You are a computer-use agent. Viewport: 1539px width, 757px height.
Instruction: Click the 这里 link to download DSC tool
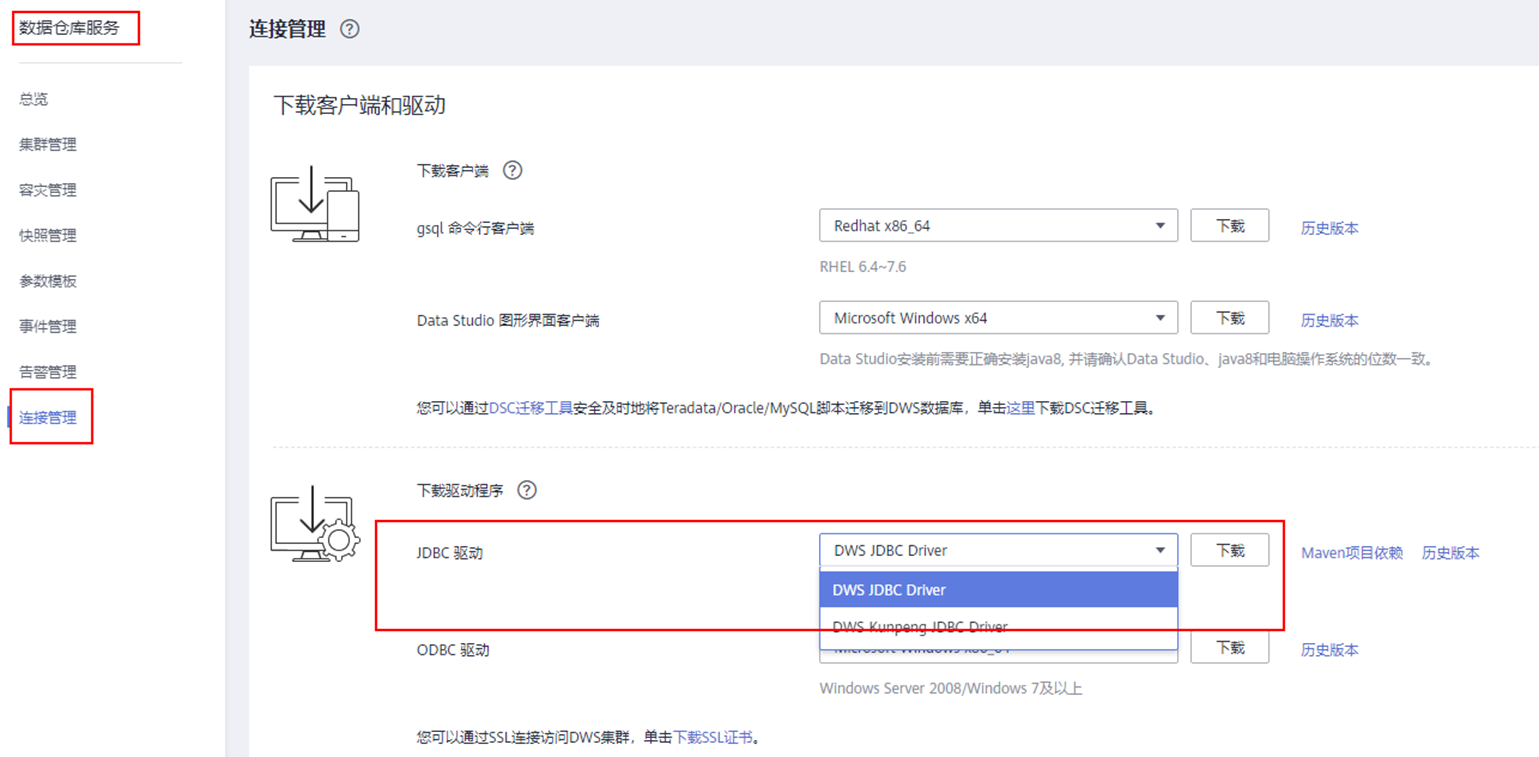[1020, 408]
